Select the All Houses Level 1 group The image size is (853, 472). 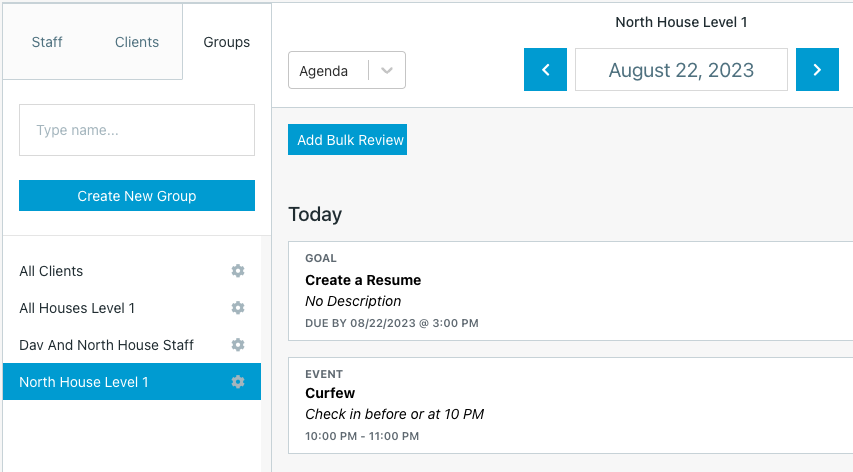pyautogui.click(x=132, y=308)
